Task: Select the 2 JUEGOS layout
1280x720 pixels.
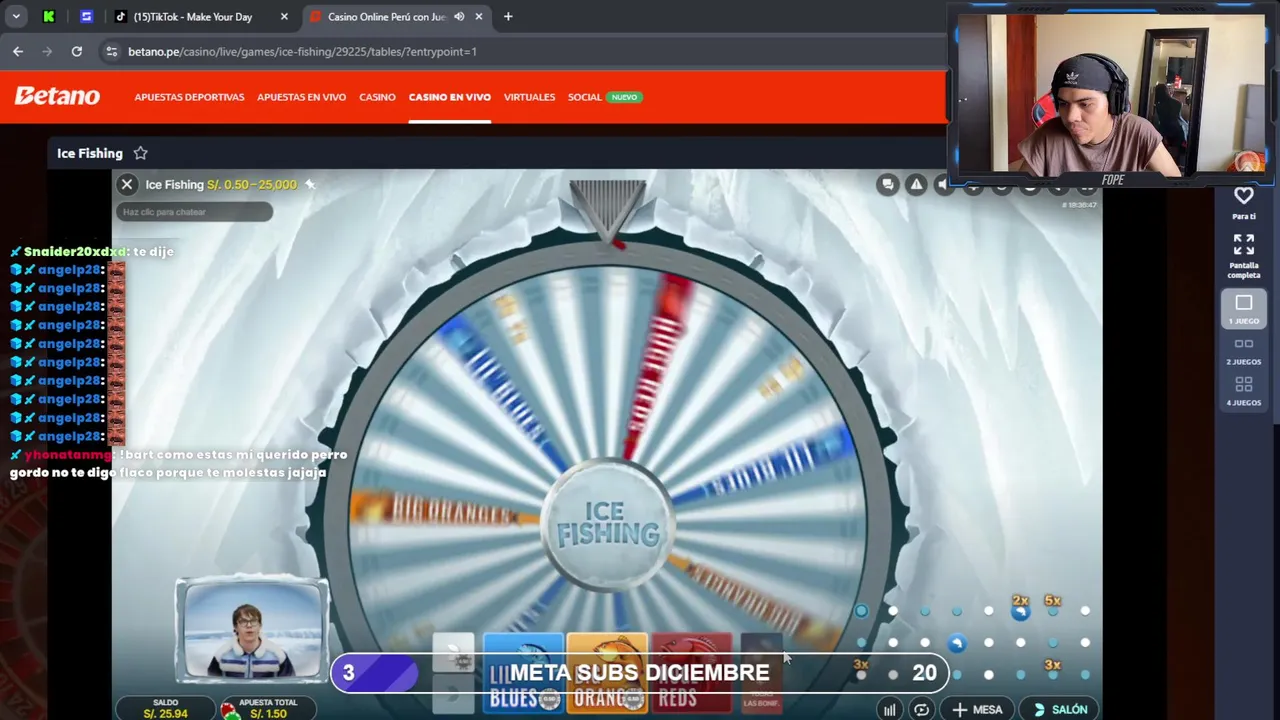Action: click(1244, 350)
